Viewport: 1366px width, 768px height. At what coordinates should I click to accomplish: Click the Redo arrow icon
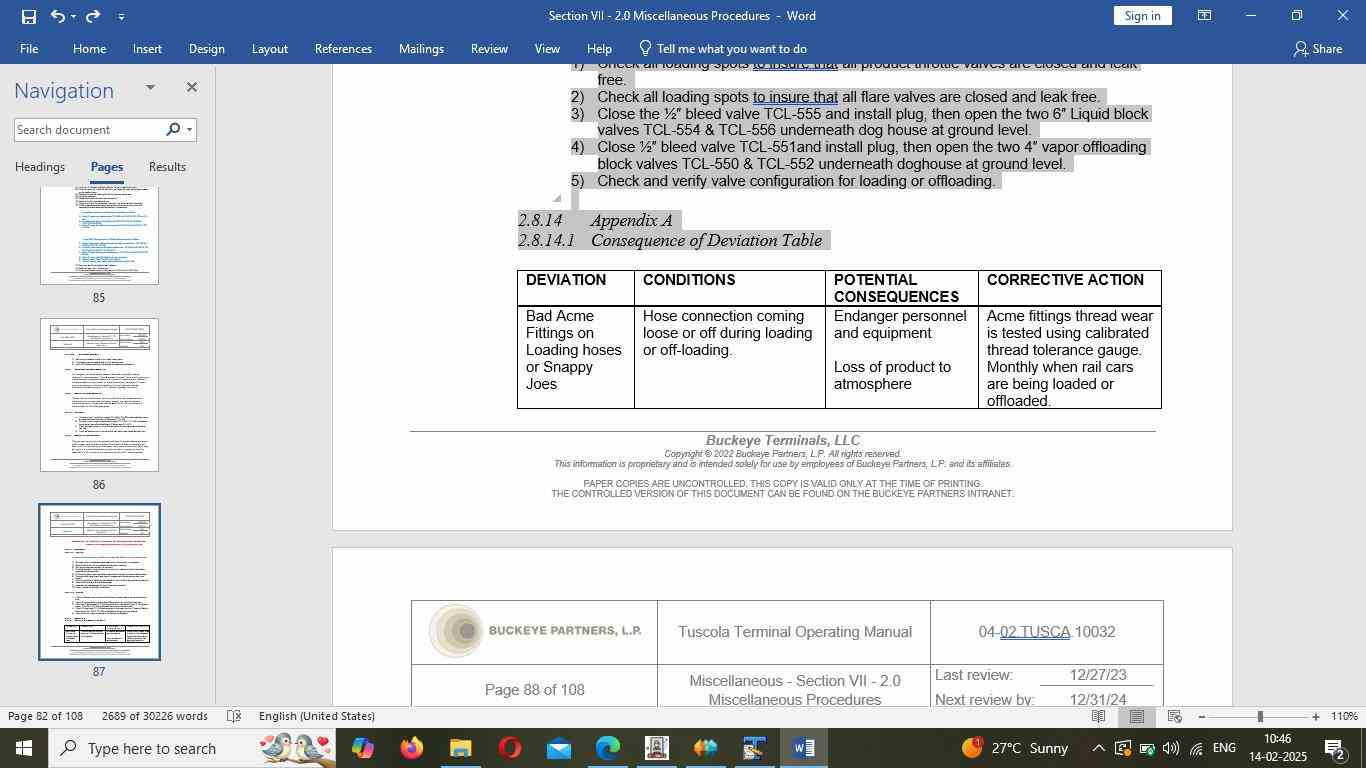[x=93, y=16]
